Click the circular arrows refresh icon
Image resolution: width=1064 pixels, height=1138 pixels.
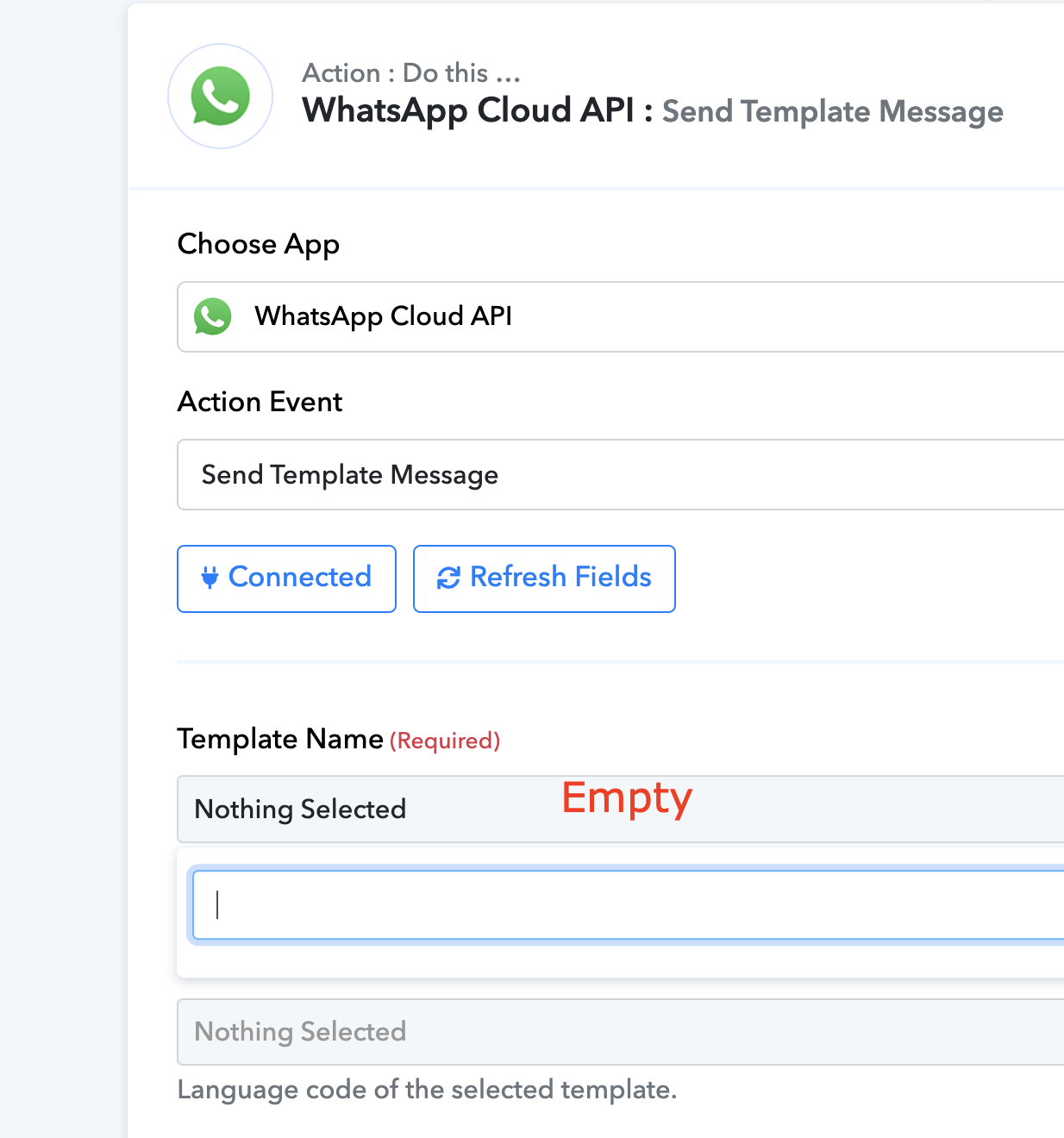click(448, 578)
